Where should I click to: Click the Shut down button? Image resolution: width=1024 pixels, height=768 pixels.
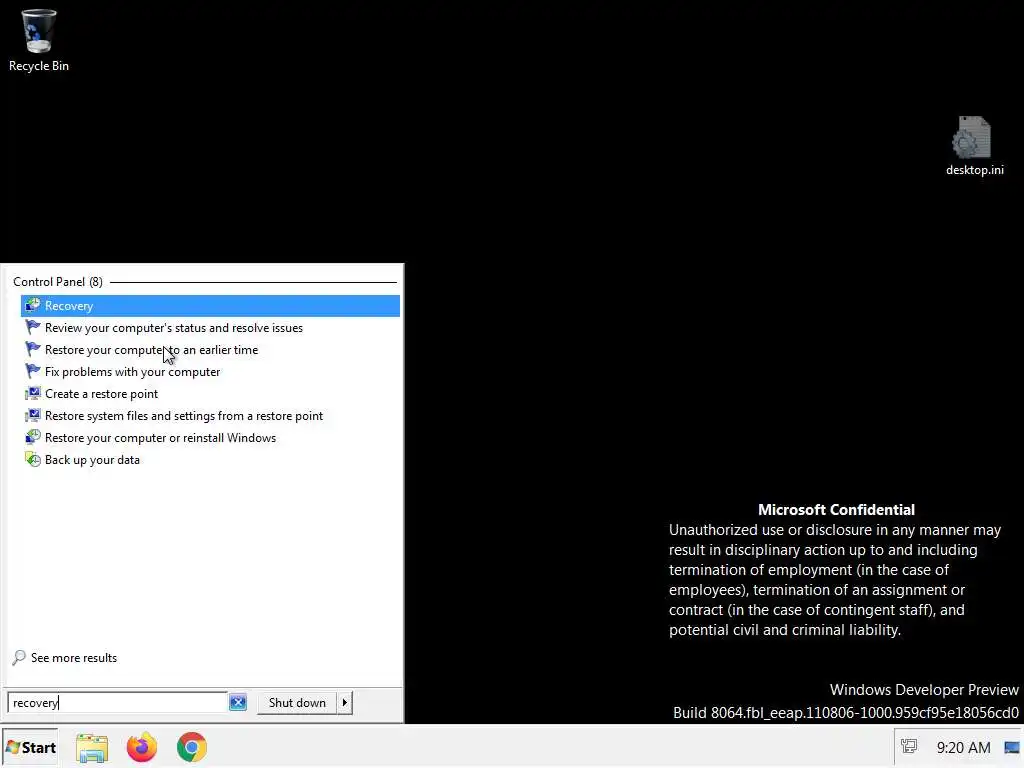pyautogui.click(x=297, y=703)
